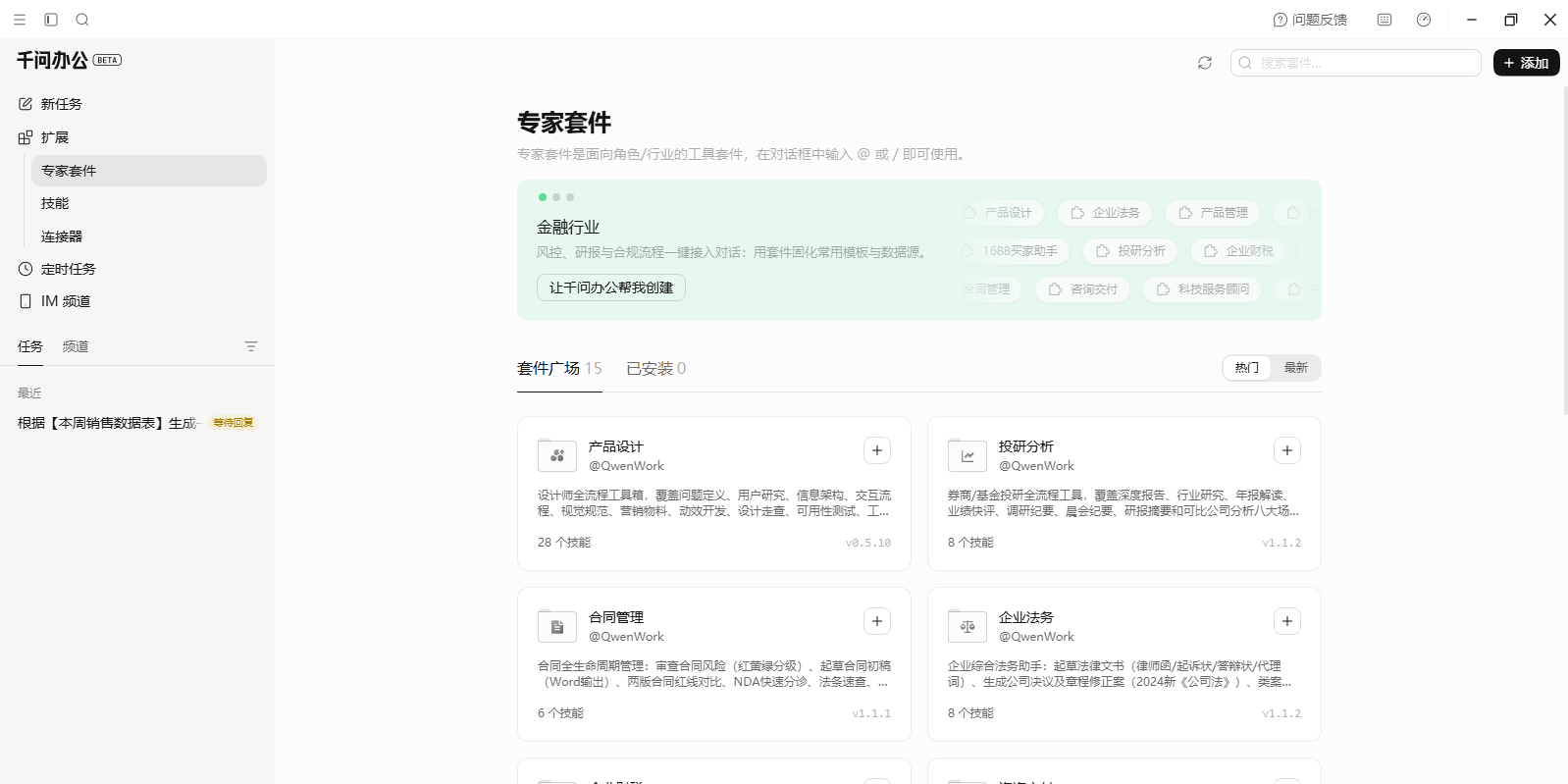Viewport: 1568px width, 784px height.
Task: Switch to the 频道 tab in the sidebar
Action: tap(76, 346)
